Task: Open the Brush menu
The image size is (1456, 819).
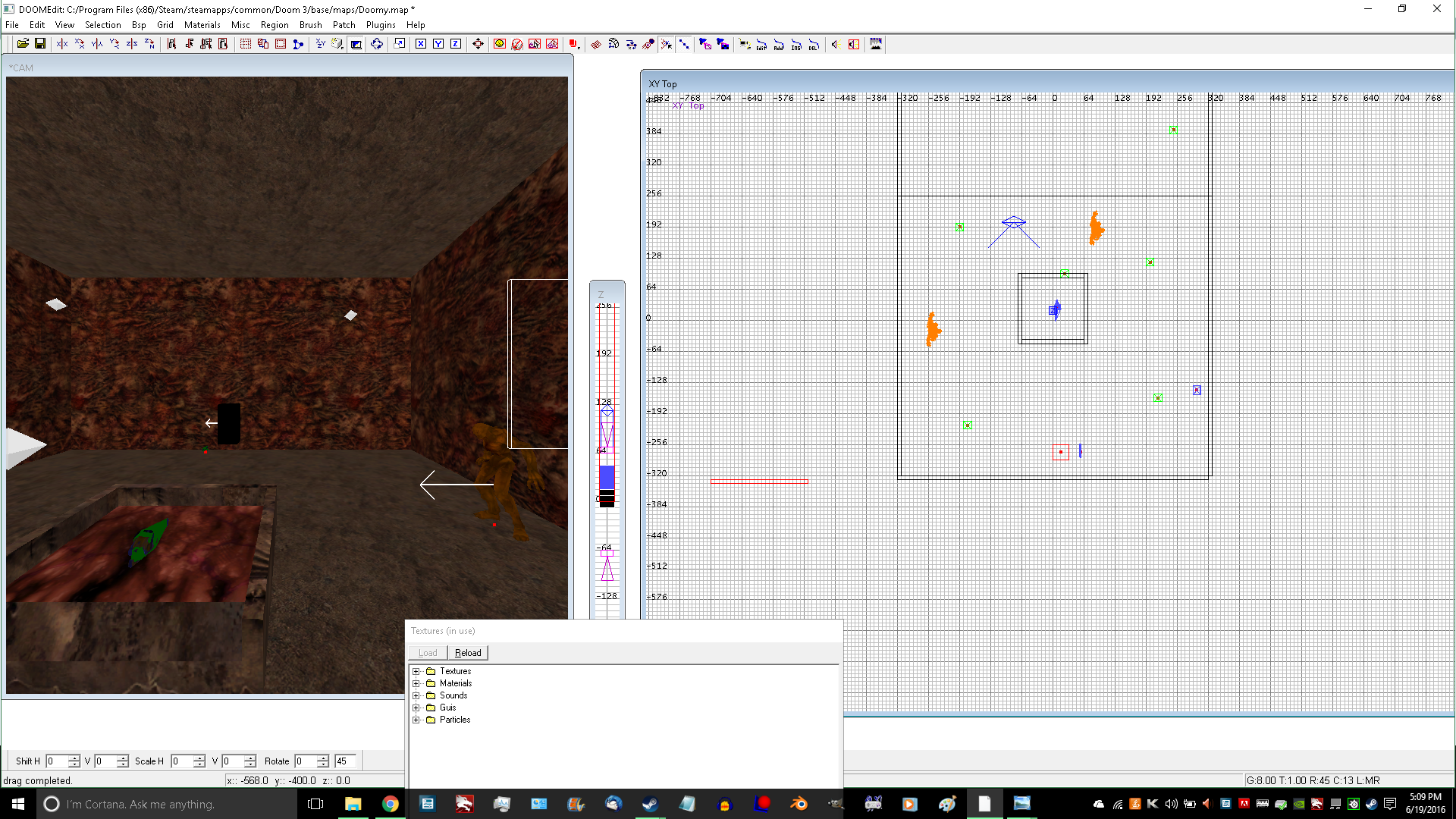Action: pyautogui.click(x=310, y=25)
